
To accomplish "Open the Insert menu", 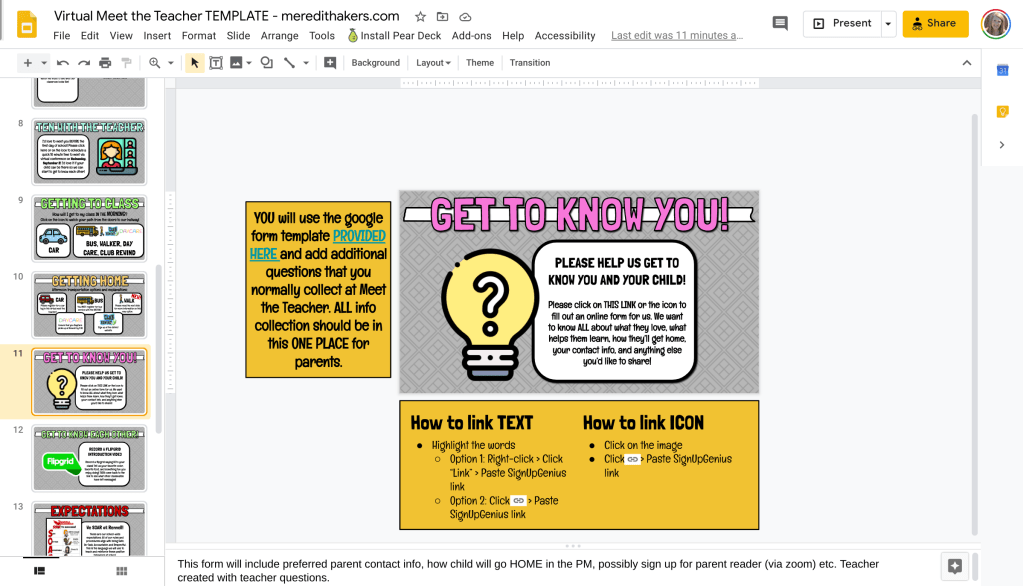I will 157,36.
